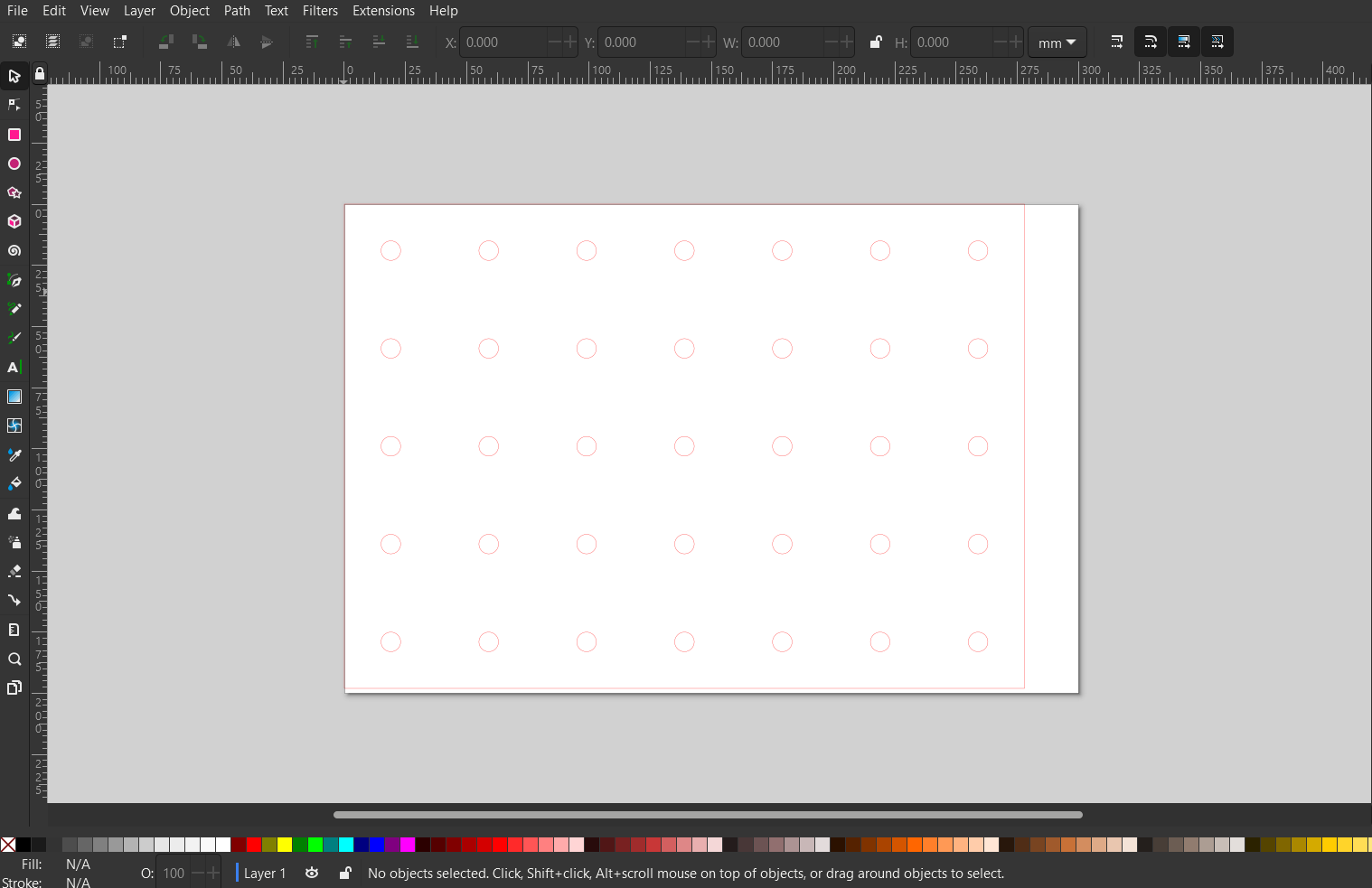Select the Star and polygon tool

click(x=14, y=192)
